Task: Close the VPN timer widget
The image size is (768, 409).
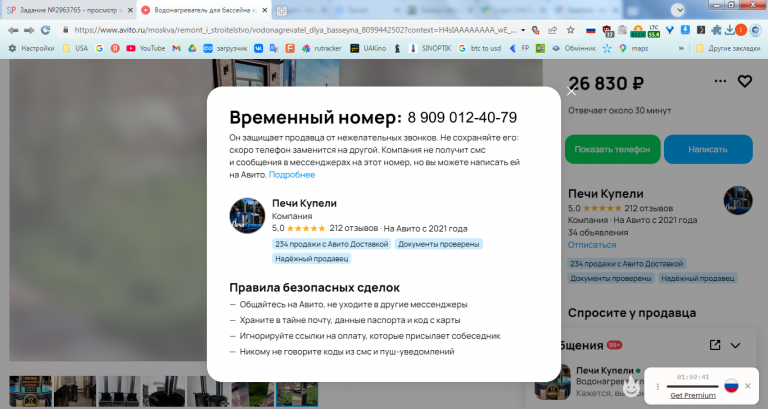Action: coord(747,386)
